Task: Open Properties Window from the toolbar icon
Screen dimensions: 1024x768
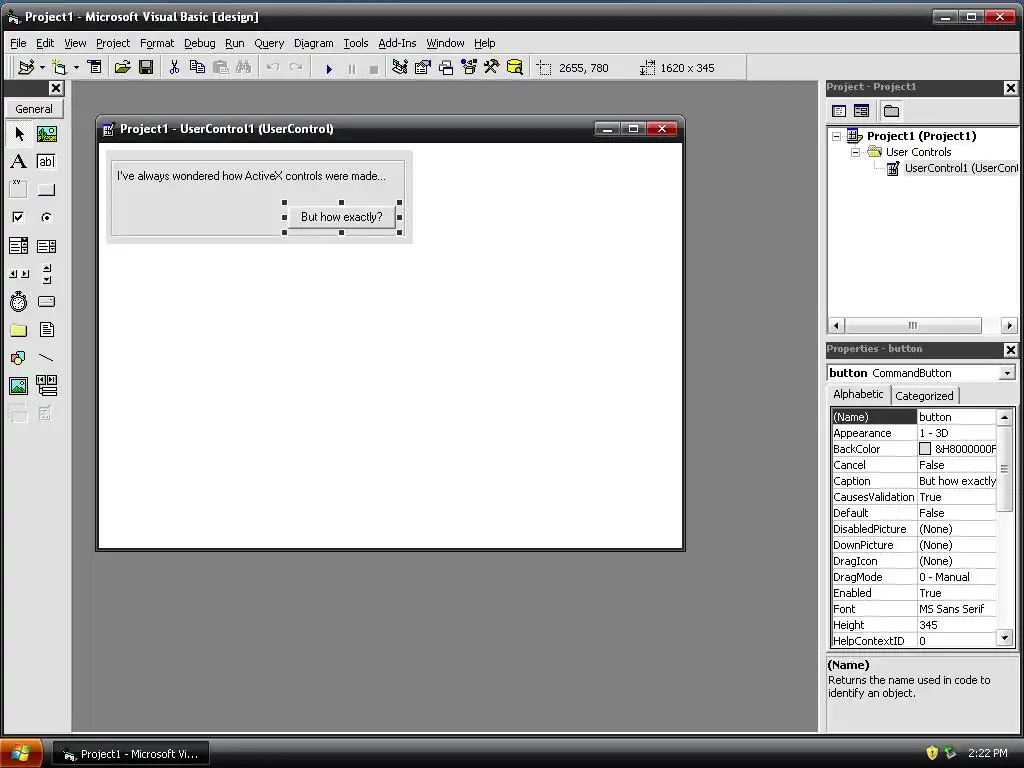Action: [x=423, y=67]
